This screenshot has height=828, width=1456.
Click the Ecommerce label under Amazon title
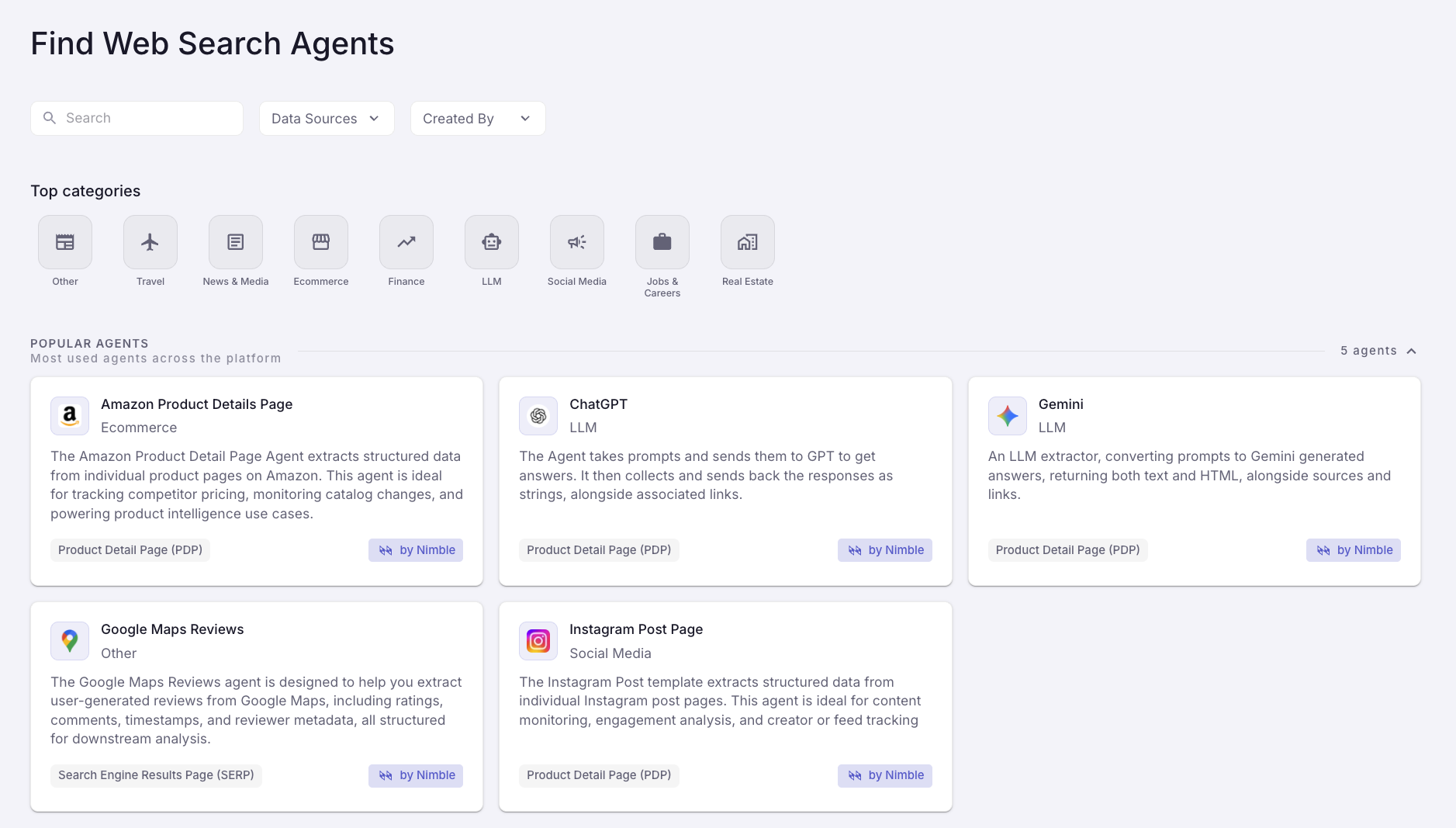(x=139, y=428)
